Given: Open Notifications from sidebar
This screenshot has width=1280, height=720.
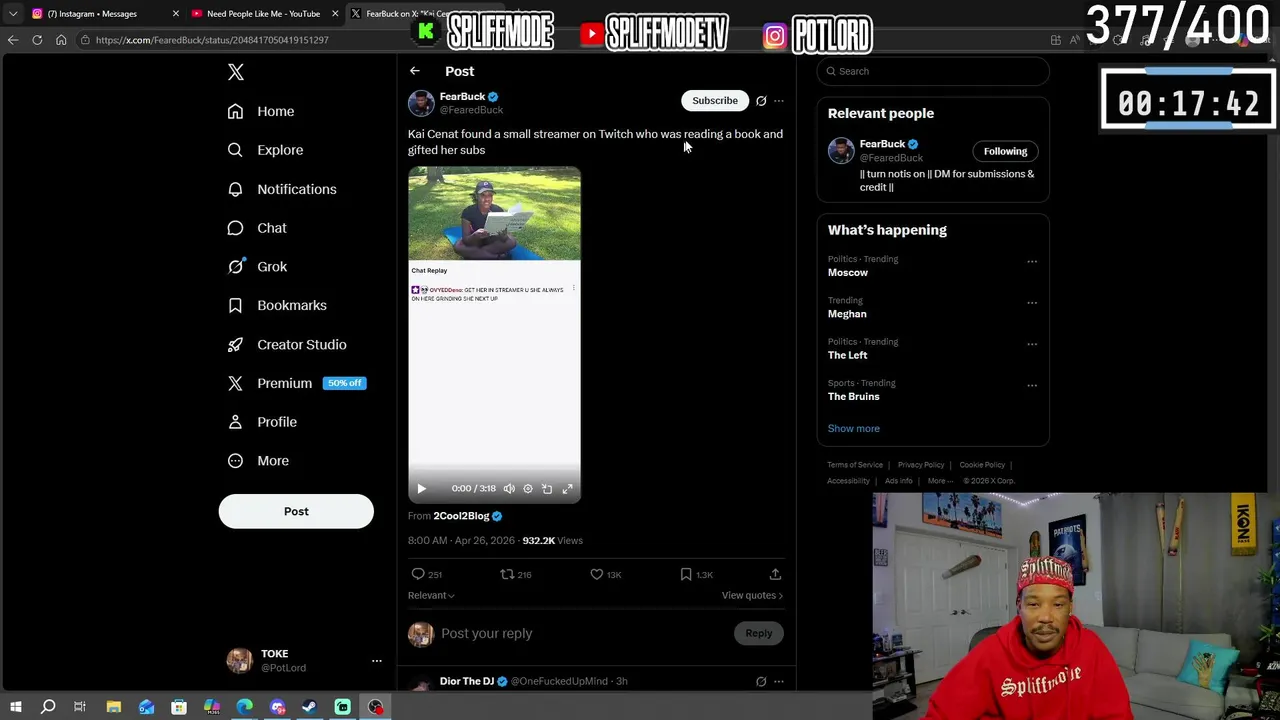Looking at the screenshot, I should 282,189.
